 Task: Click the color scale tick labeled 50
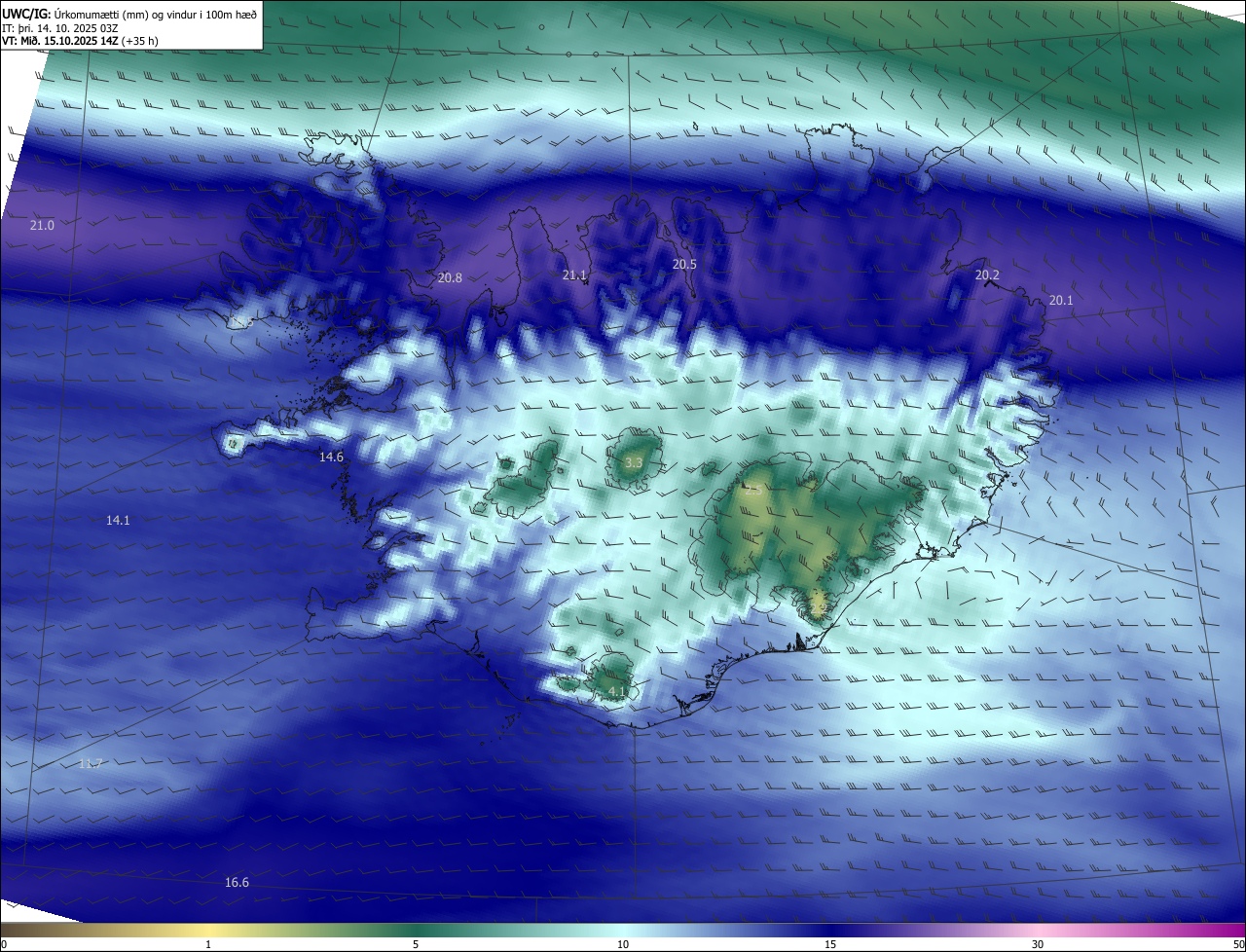click(x=1238, y=944)
